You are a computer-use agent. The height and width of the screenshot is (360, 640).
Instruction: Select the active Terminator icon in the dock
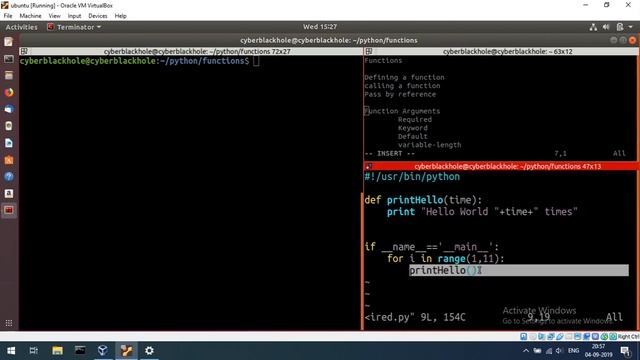(x=9, y=210)
